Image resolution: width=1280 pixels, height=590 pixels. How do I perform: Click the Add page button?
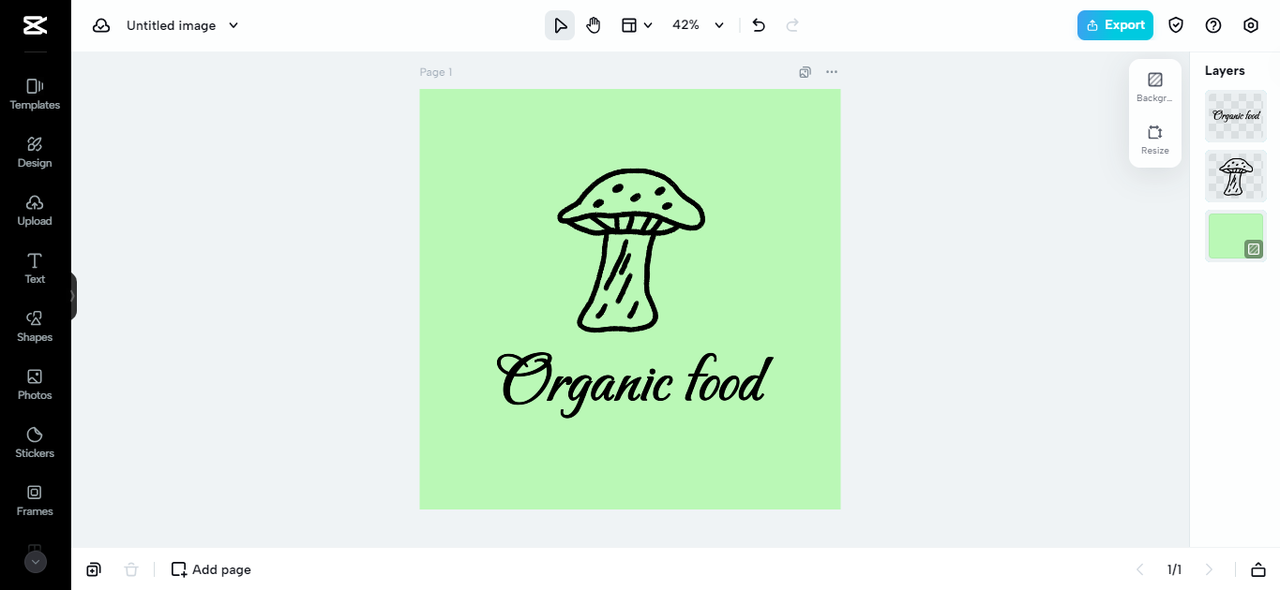tap(211, 569)
